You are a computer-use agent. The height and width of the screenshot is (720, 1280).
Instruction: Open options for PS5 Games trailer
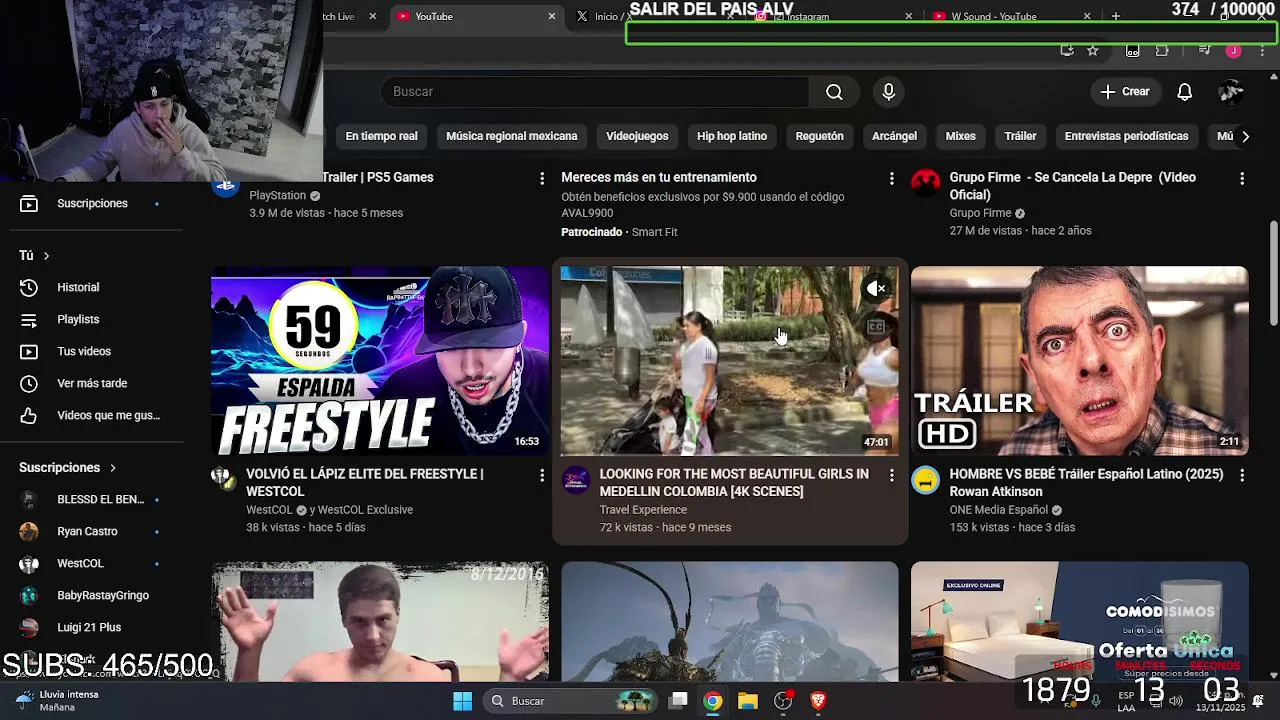point(542,178)
